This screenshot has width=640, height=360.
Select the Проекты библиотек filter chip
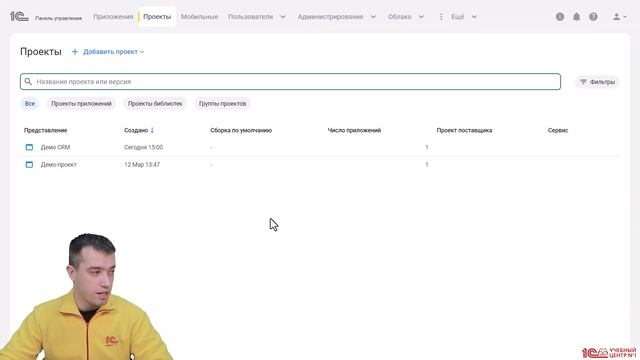pos(155,104)
